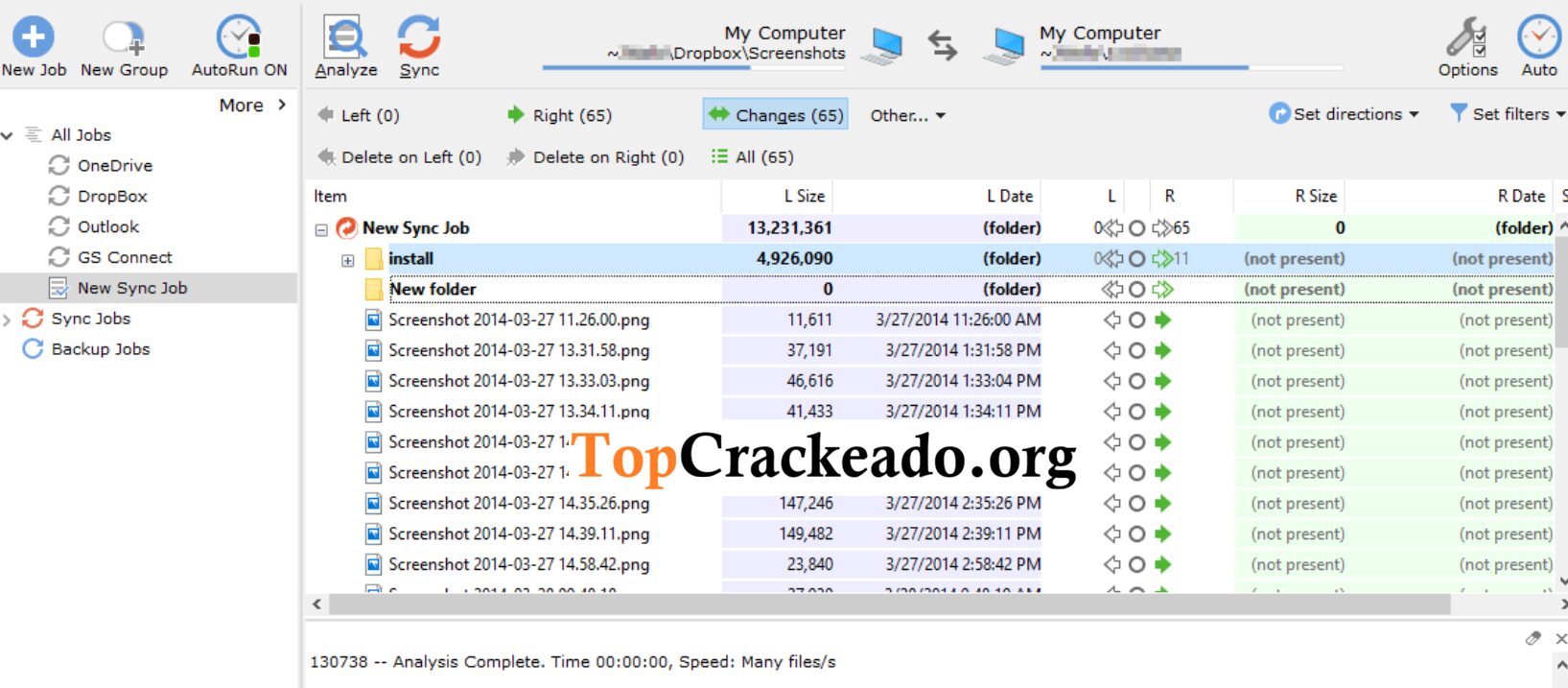
Task: Click the image file icon of Screenshot 14.58.42.png
Action: pos(374,565)
